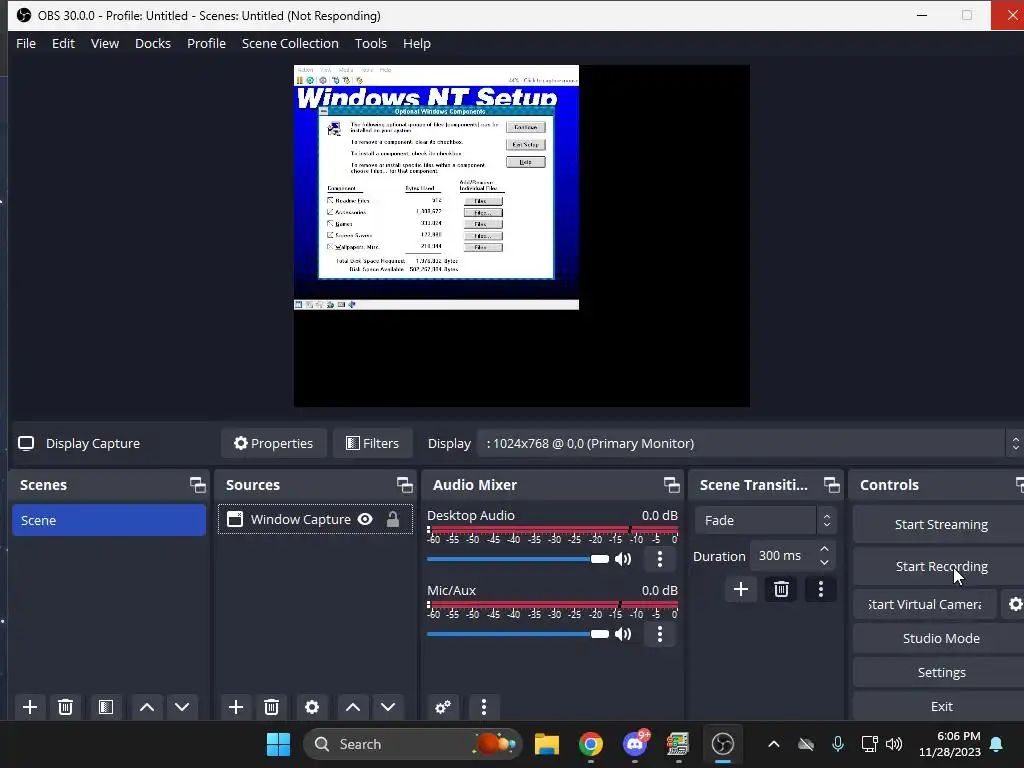The height and width of the screenshot is (768, 1024).
Task: Click Start Virtual Camera
Action: click(x=925, y=605)
